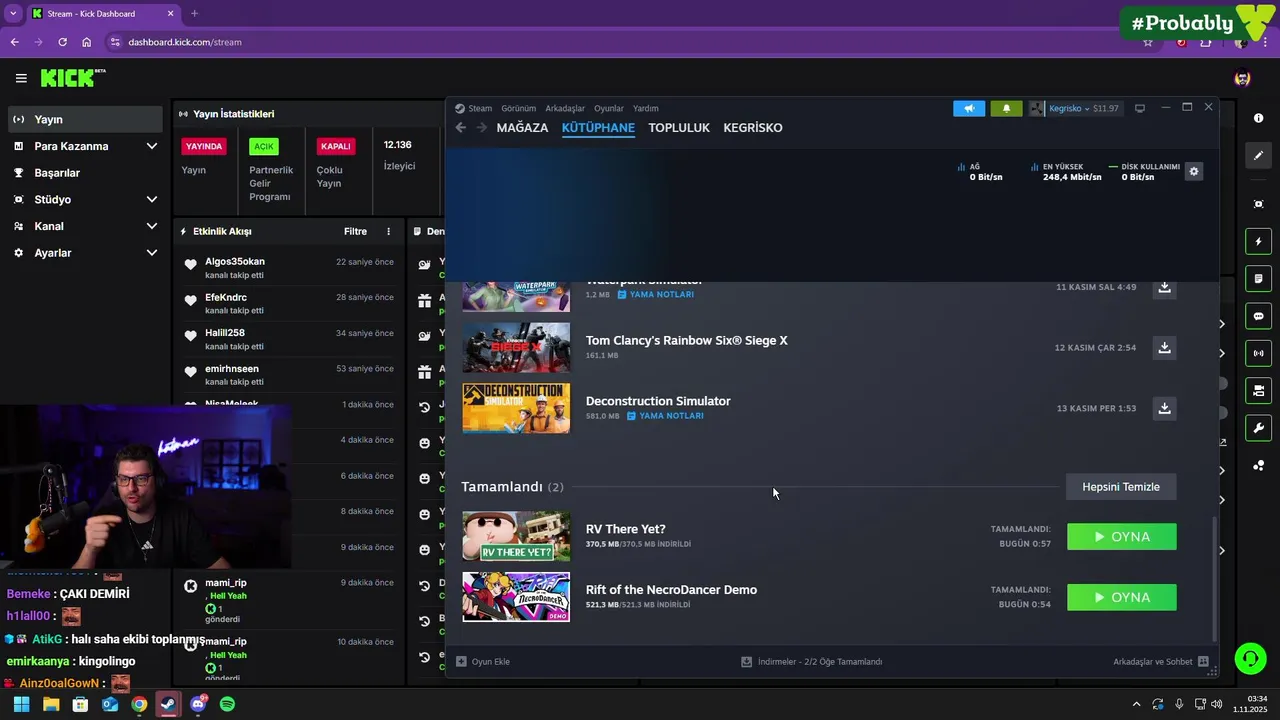Go to Kick home via the logo
The image size is (1280, 720).
(x=73, y=78)
